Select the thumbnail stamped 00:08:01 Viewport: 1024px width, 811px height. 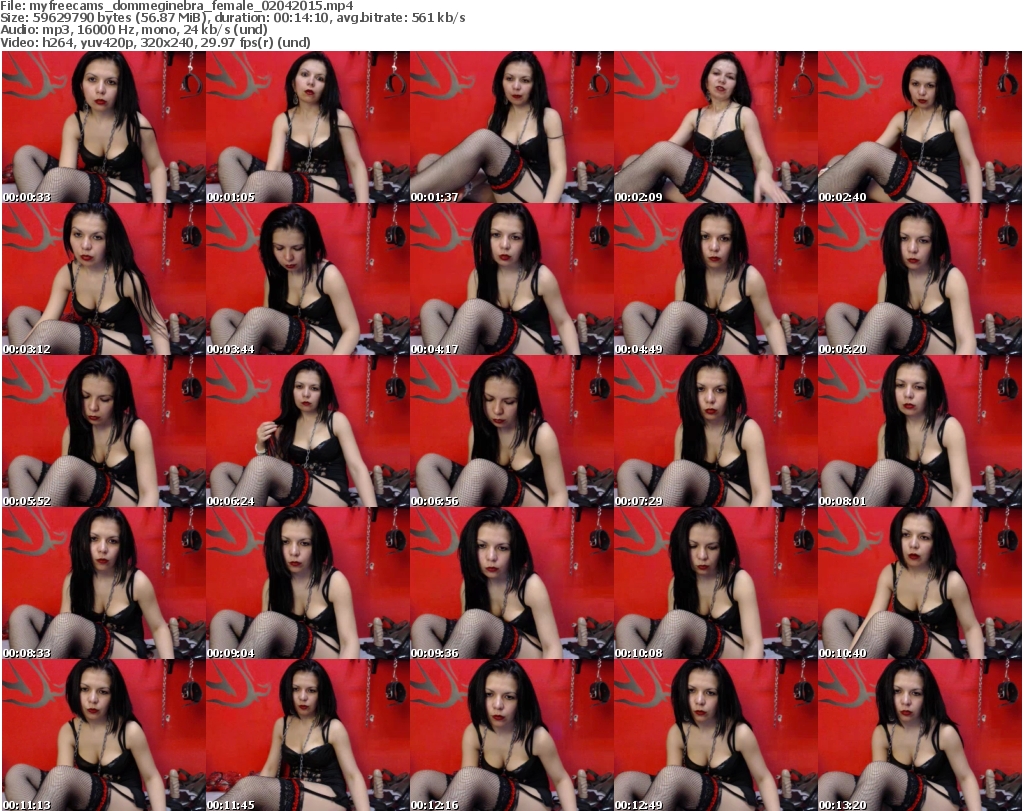tap(920, 431)
